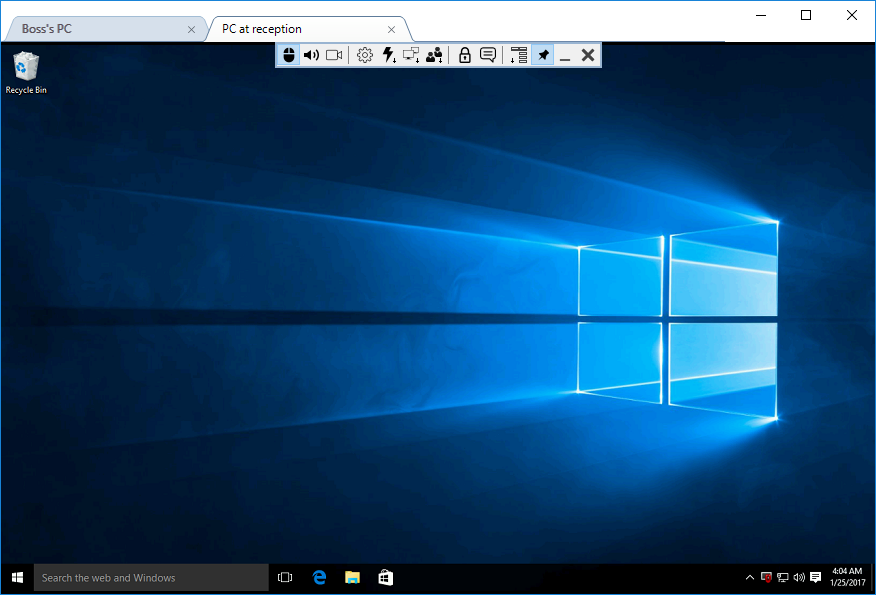Toggle the pin toolbar button
The image size is (876, 595).
click(543, 55)
